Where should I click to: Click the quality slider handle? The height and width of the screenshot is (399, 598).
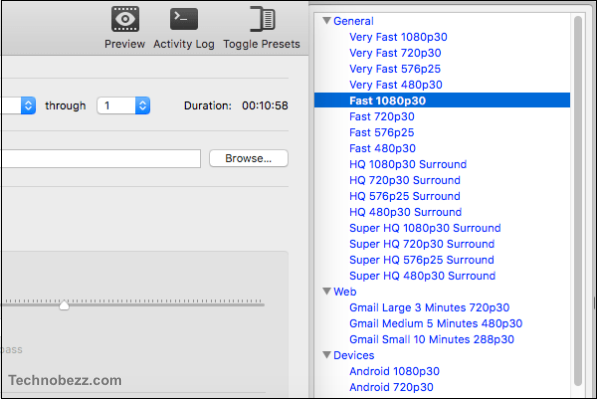click(64, 305)
